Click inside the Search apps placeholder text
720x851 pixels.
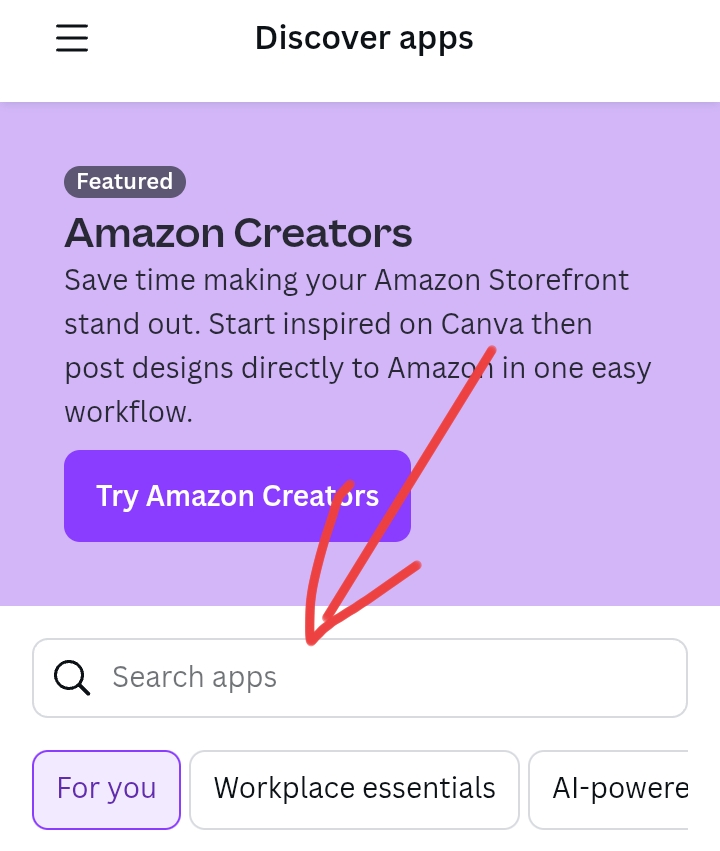pos(194,677)
